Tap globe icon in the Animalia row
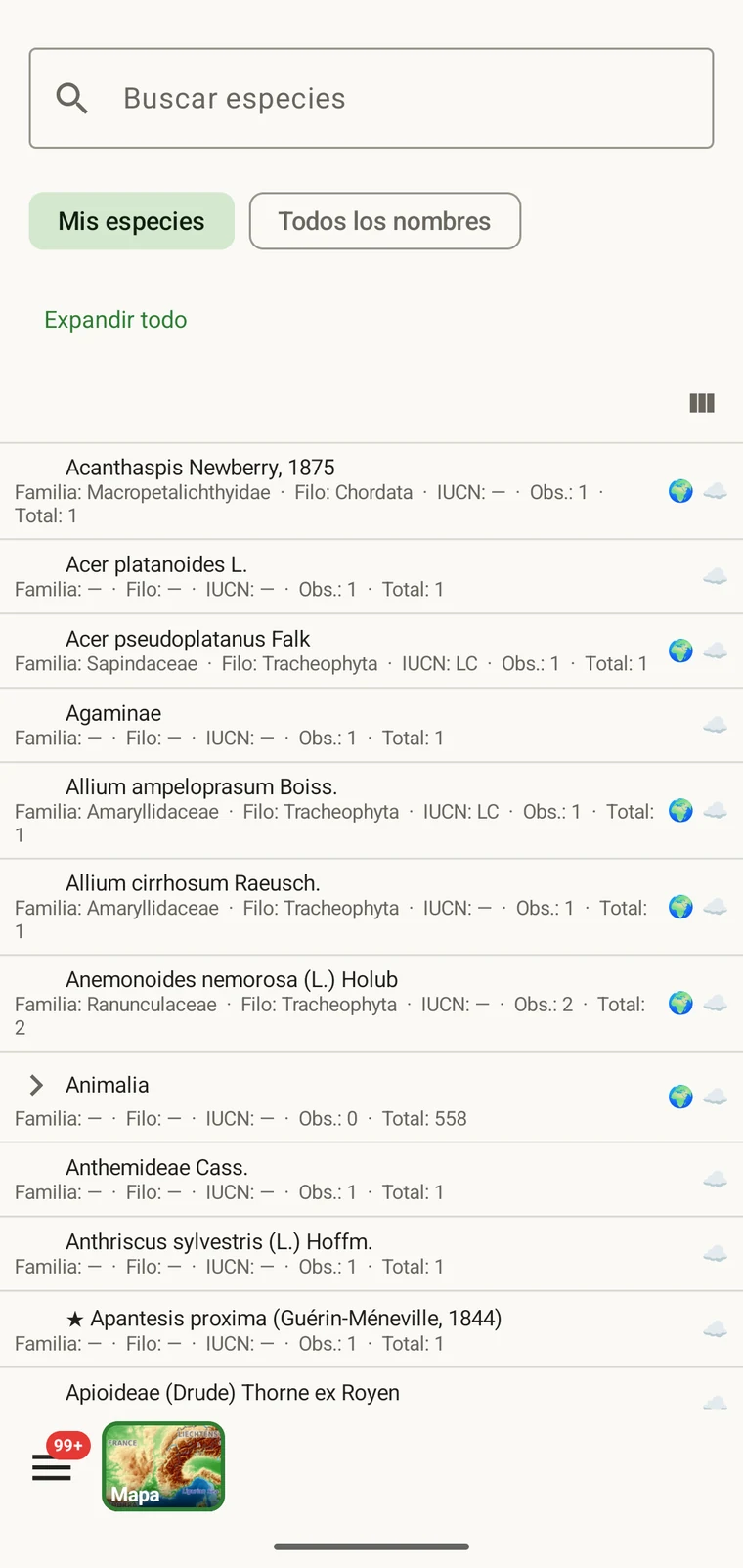 pos(680,1097)
